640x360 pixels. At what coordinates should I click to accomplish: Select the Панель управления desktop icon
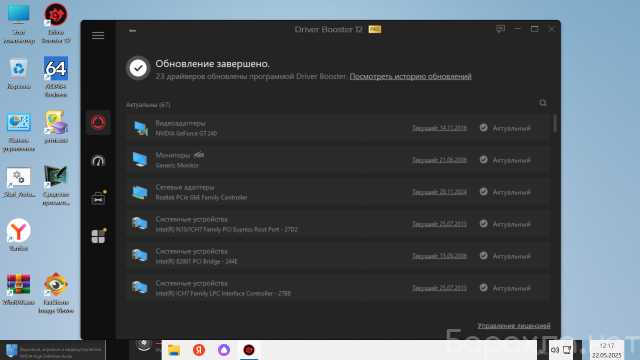coord(18,132)
